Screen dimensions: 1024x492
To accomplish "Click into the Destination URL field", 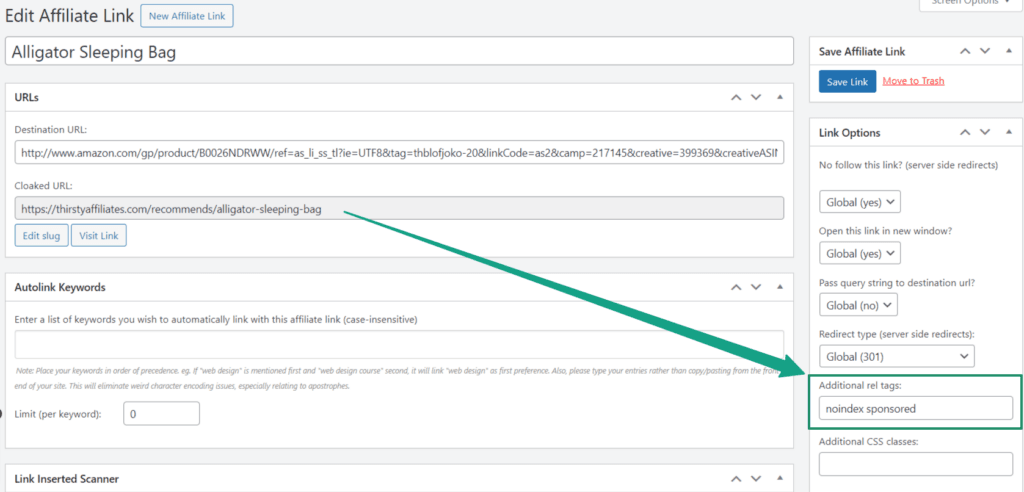I will pyautogui.click(x=399, y=153).
